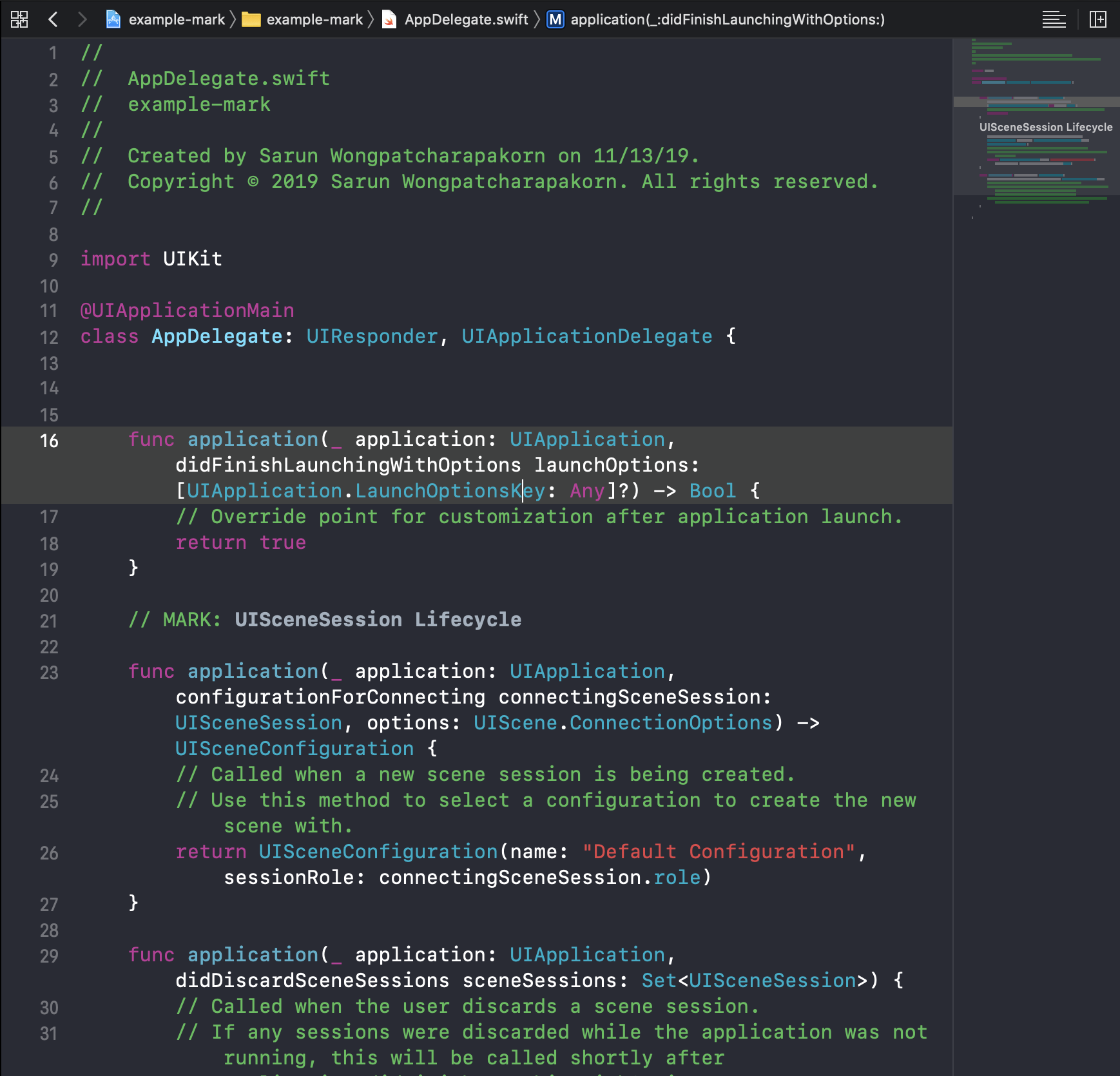1120x1076 pixels.
Task: Open the Adjust Editor Options lines icon
Action: click(1054, 19)
